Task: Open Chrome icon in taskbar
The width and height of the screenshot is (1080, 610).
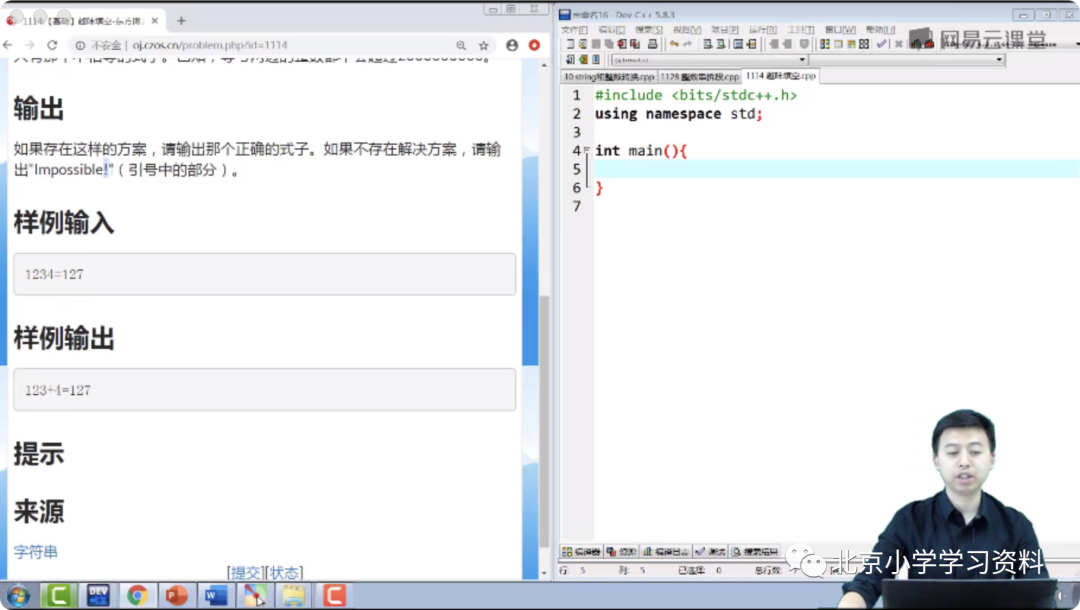Action: [137, 596]
